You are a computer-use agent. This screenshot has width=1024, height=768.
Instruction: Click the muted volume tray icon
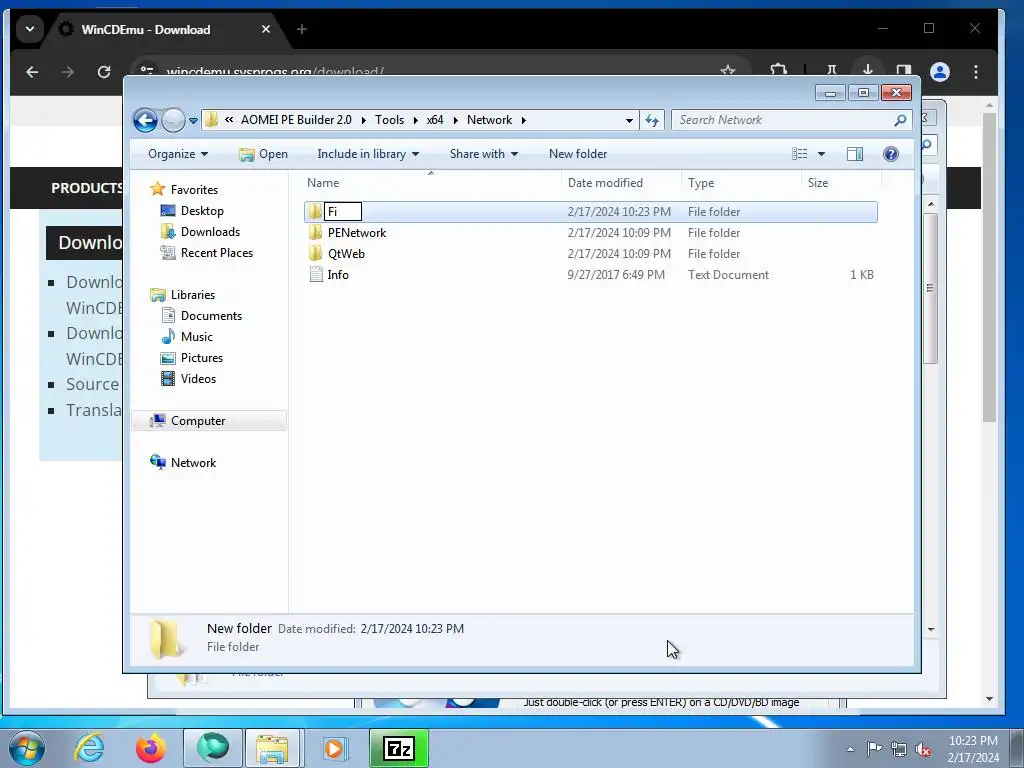tap(923, 750)
